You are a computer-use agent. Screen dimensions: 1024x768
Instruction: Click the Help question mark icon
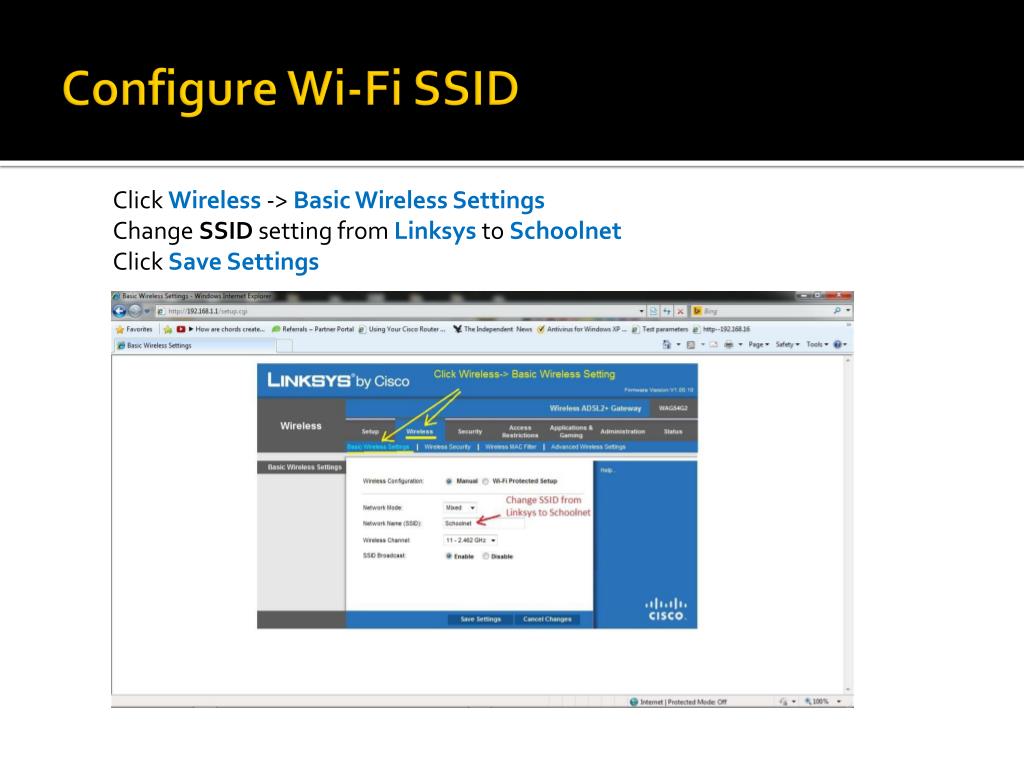[x=838, y=344]
